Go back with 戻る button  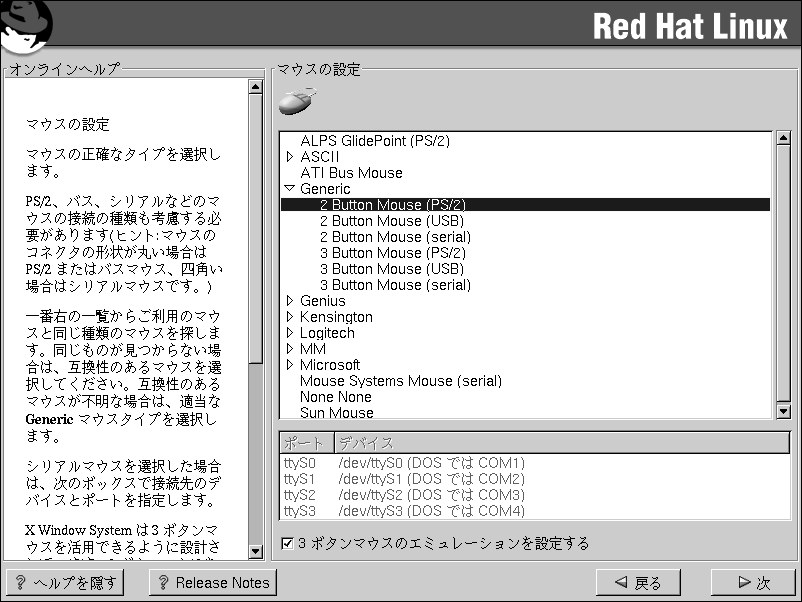click(x=637, y=583)
